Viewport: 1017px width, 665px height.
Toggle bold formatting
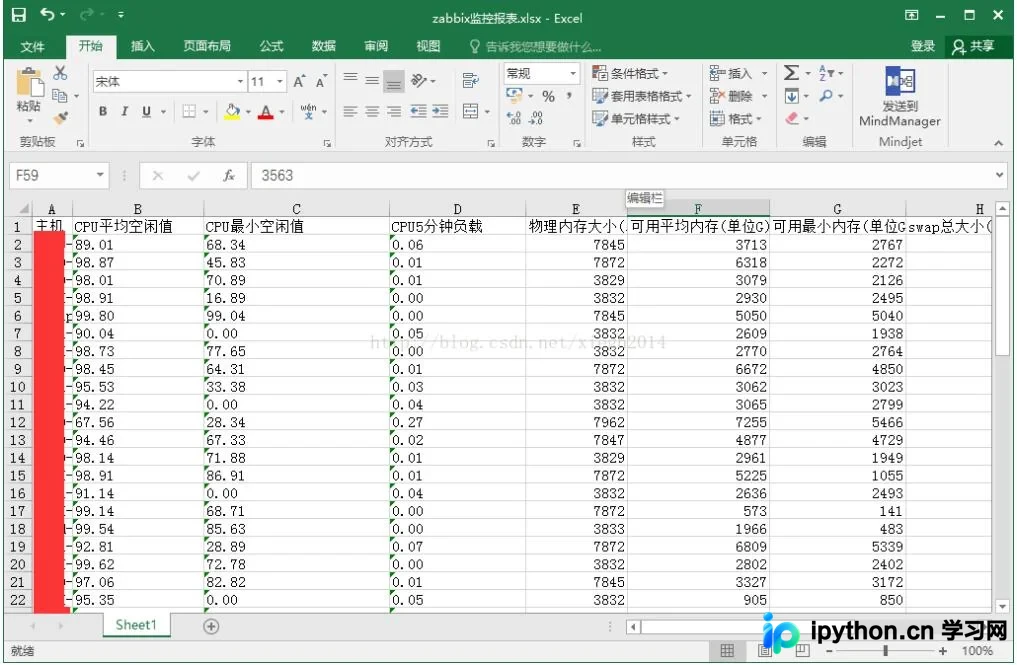(x=103, y=112)
